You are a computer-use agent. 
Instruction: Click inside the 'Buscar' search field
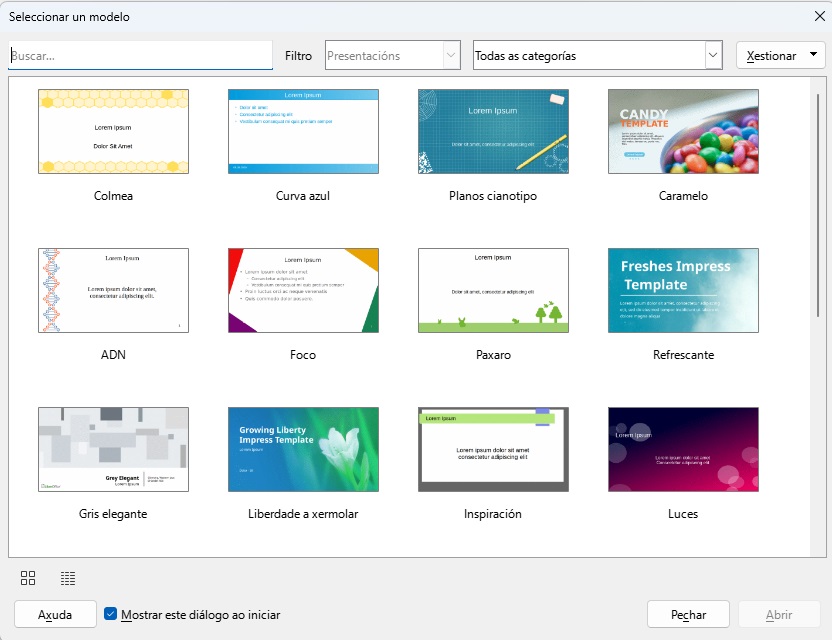pyautogui.click(x=140, y=55)
